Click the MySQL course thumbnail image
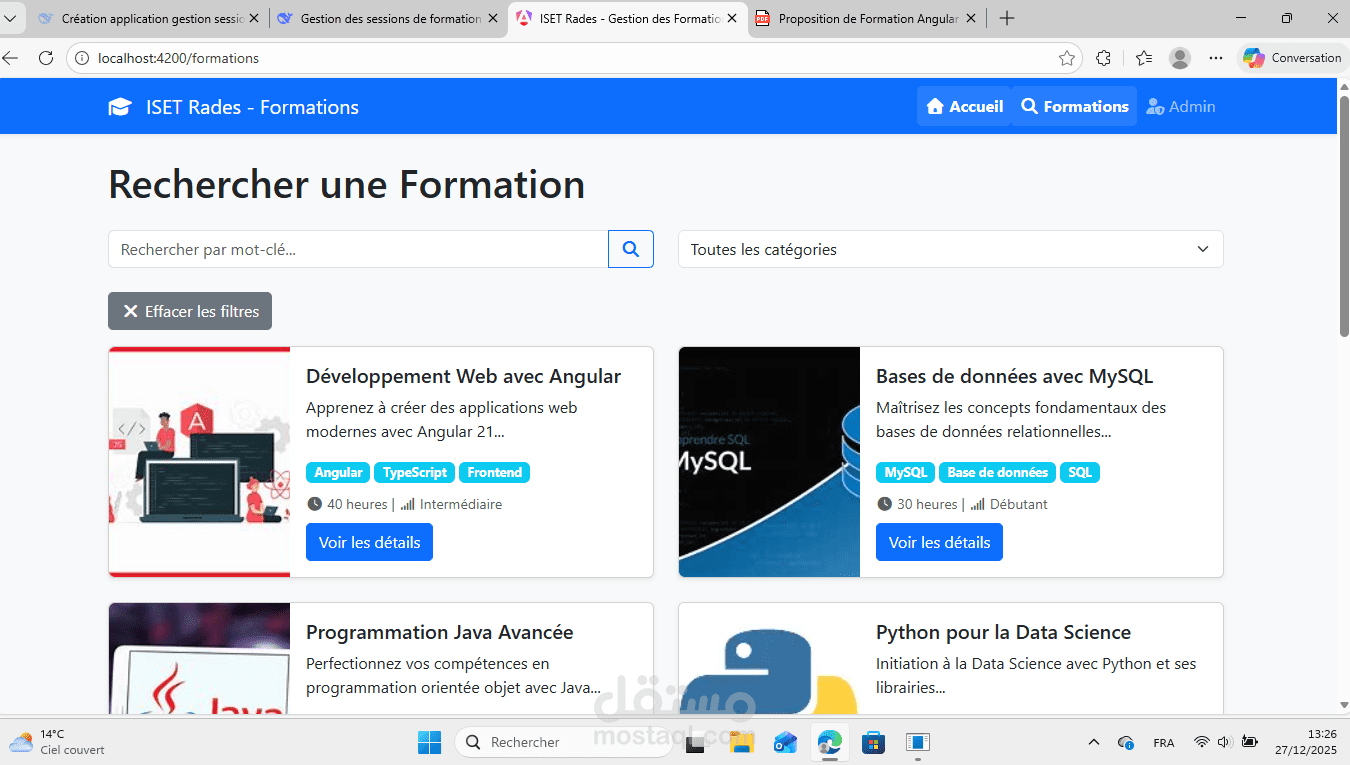 769,462
